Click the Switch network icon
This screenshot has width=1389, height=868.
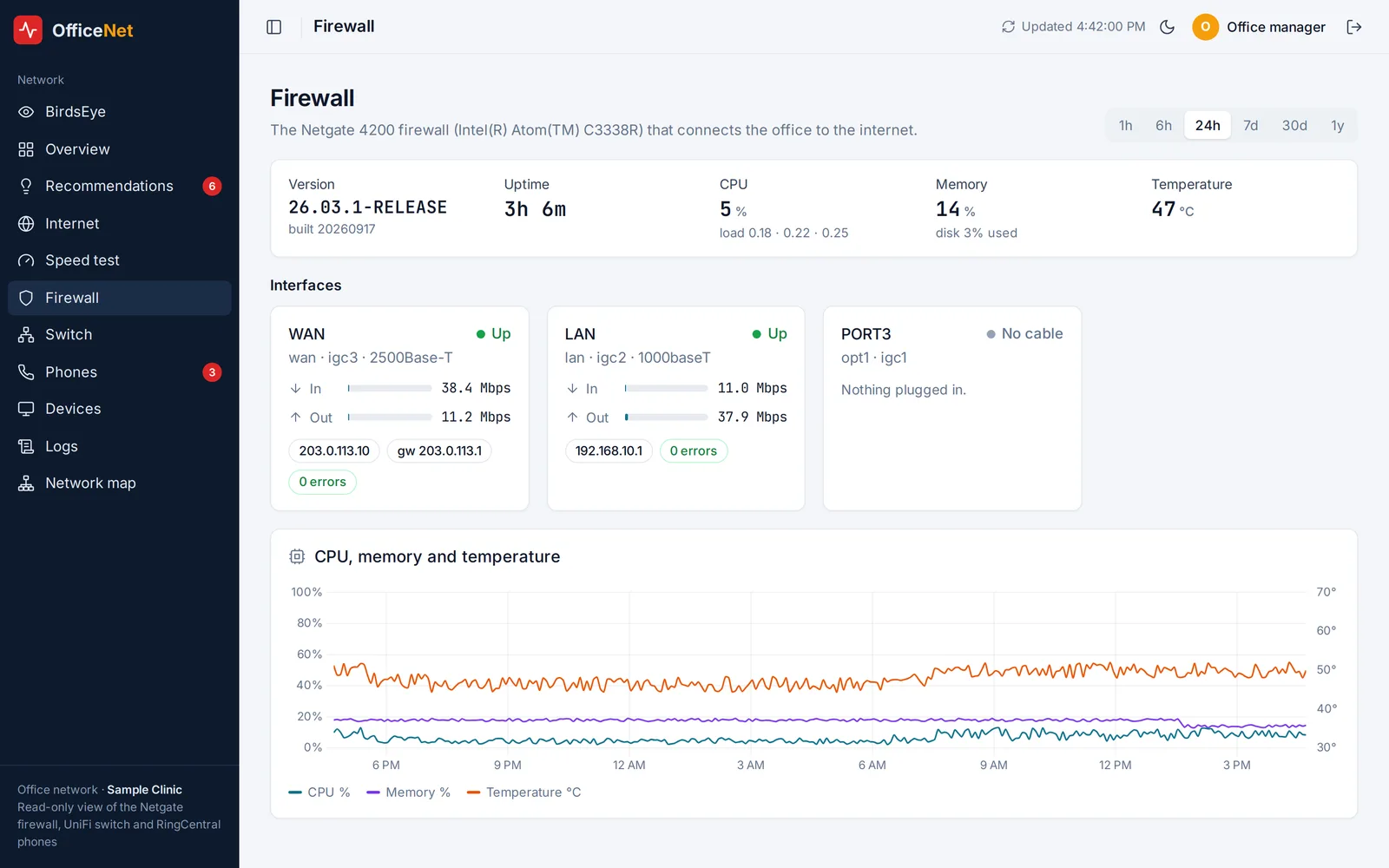26,335
